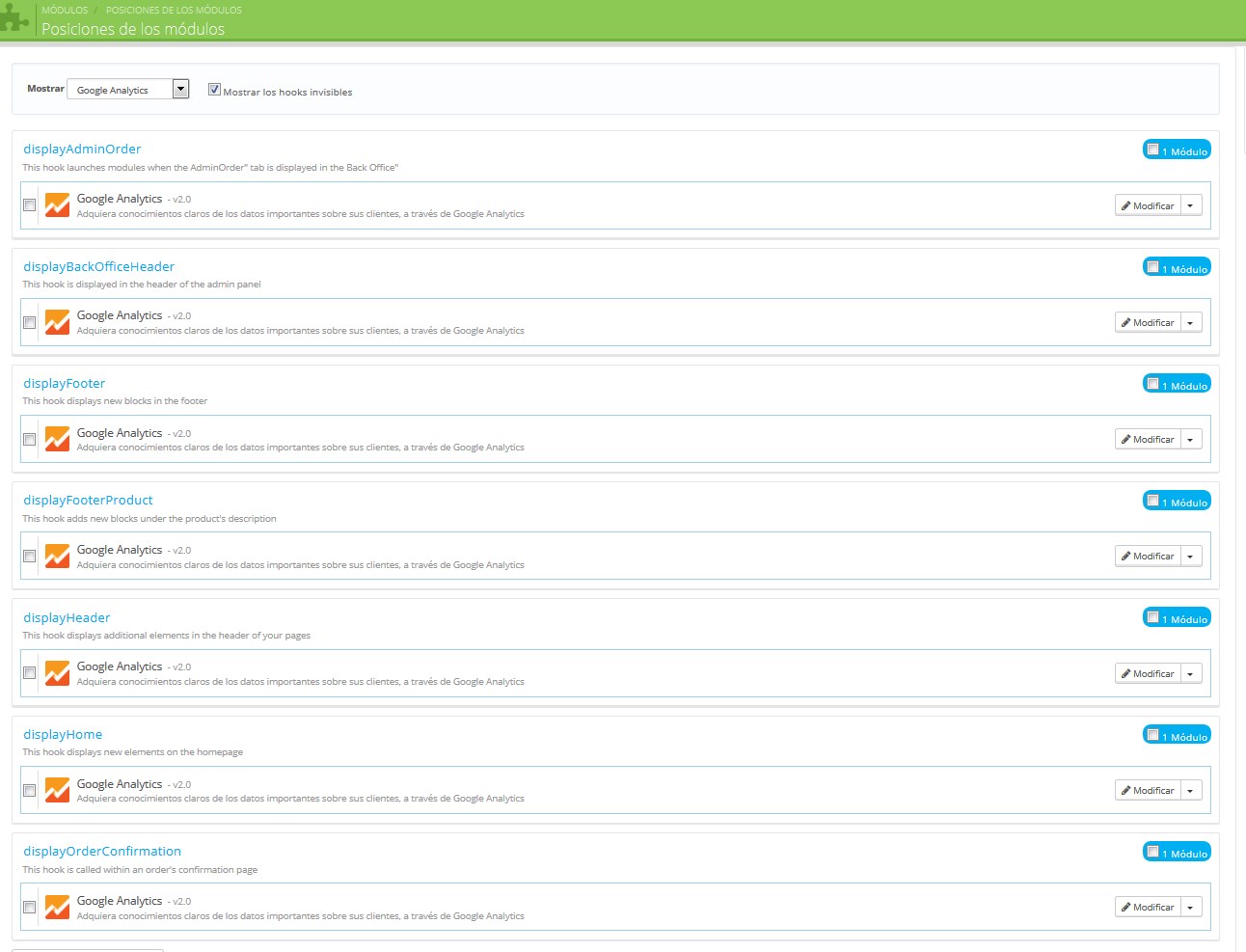The image size is (1246, 952).
Task: Check the Google Analytics row checkbox in displayOrderConfirmation
Action: pos(29,907)
